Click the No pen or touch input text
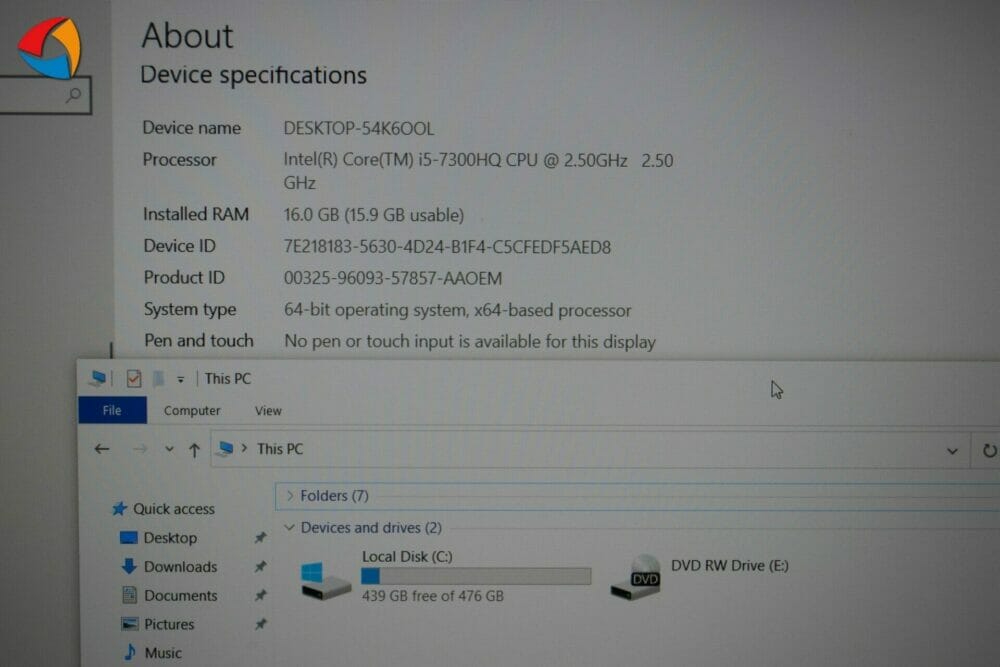This screenshot has height=667, width=1000. point(470,342)
